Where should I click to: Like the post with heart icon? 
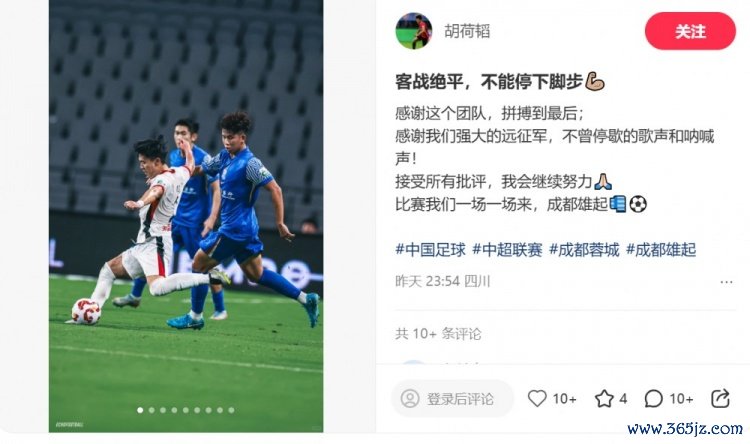[537, 398]
